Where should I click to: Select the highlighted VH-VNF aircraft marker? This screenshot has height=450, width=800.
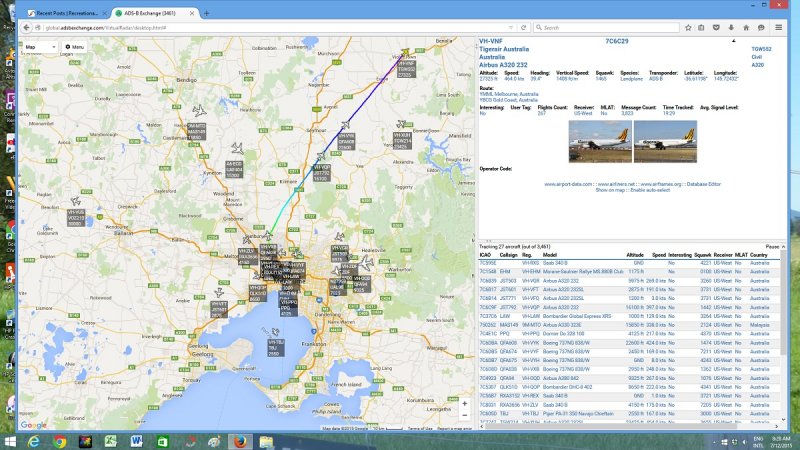405,52
